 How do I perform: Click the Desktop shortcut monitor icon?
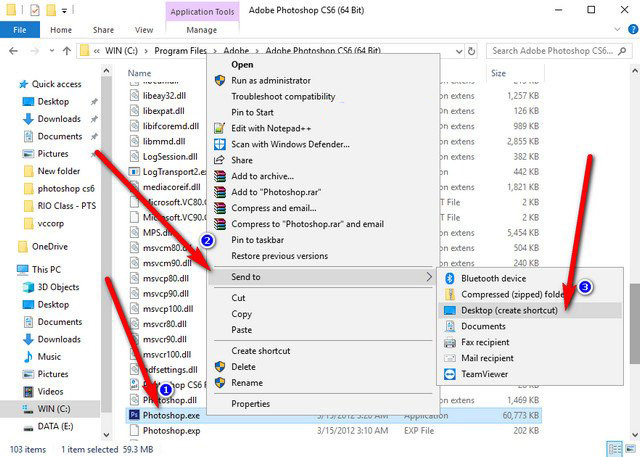pyautogui.click(x=449, y=310)
